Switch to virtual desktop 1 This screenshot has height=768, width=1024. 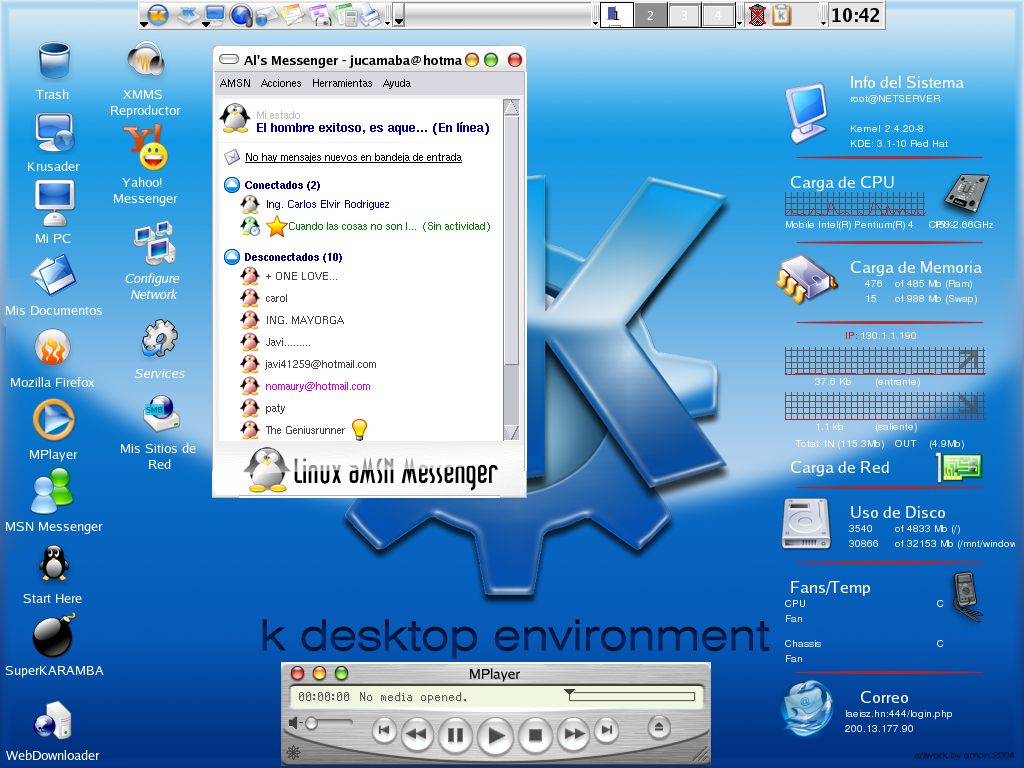tap(616, 15)
